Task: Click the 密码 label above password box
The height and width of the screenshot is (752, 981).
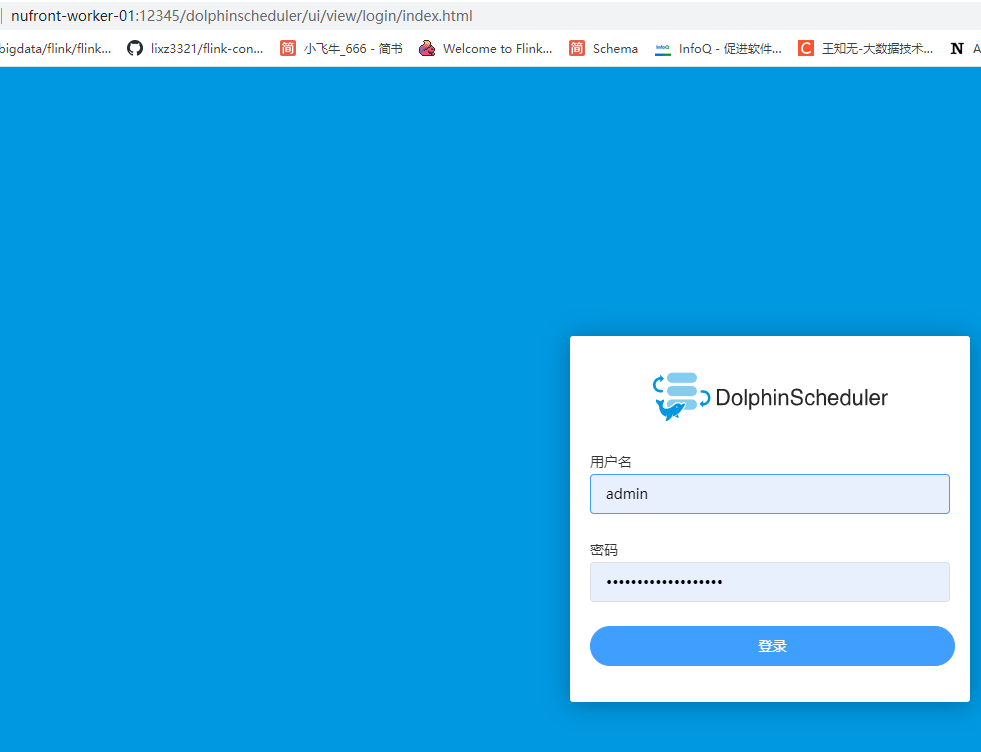Action: coord(603,549)
